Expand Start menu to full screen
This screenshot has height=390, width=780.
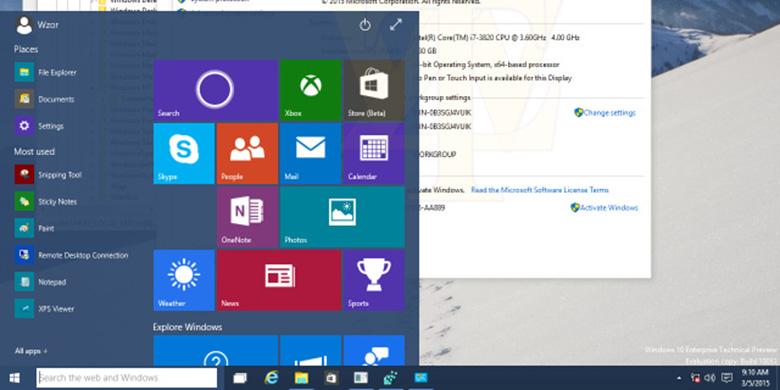396,25
